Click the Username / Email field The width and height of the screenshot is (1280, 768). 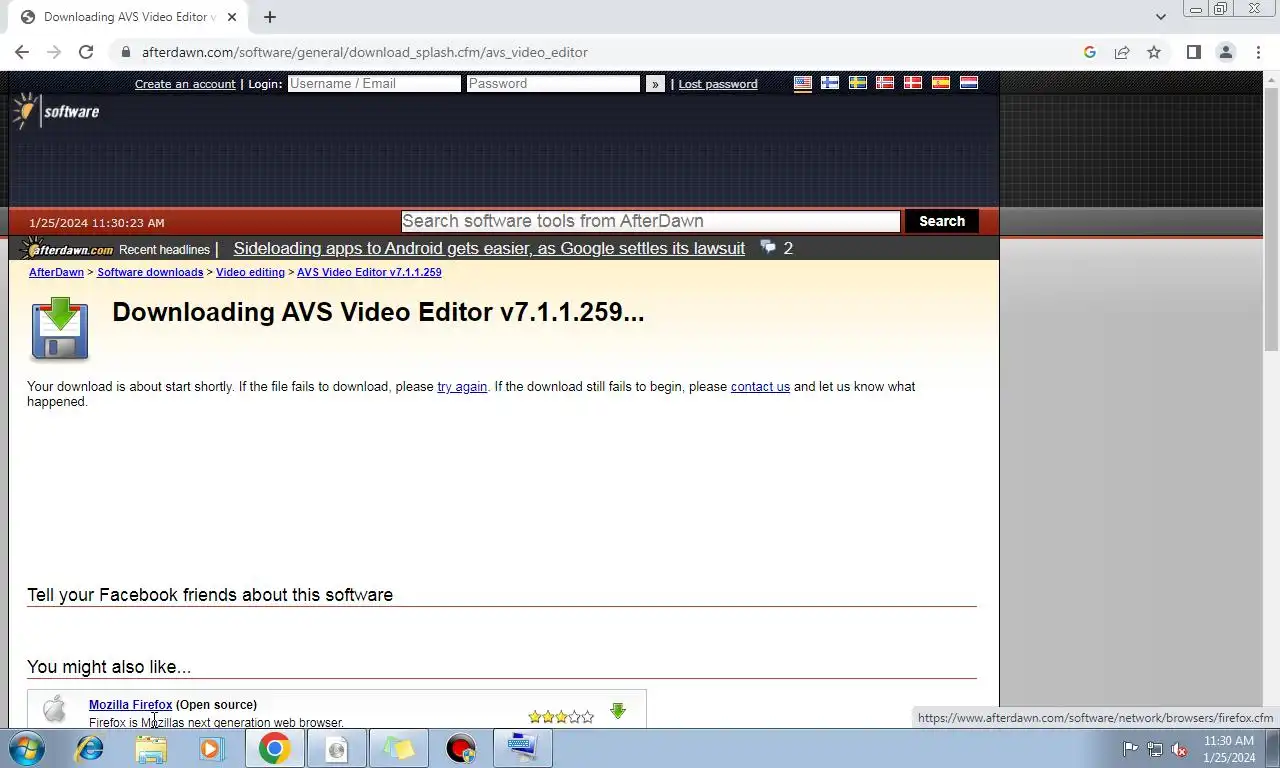pyautogui.click(x=374, y=84)
